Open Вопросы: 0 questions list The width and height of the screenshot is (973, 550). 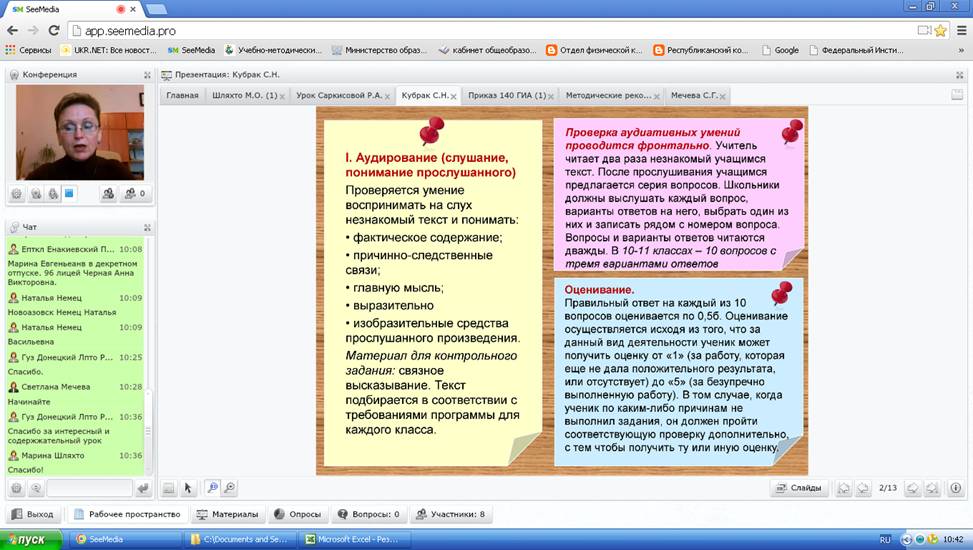click(x=369, y=514)
